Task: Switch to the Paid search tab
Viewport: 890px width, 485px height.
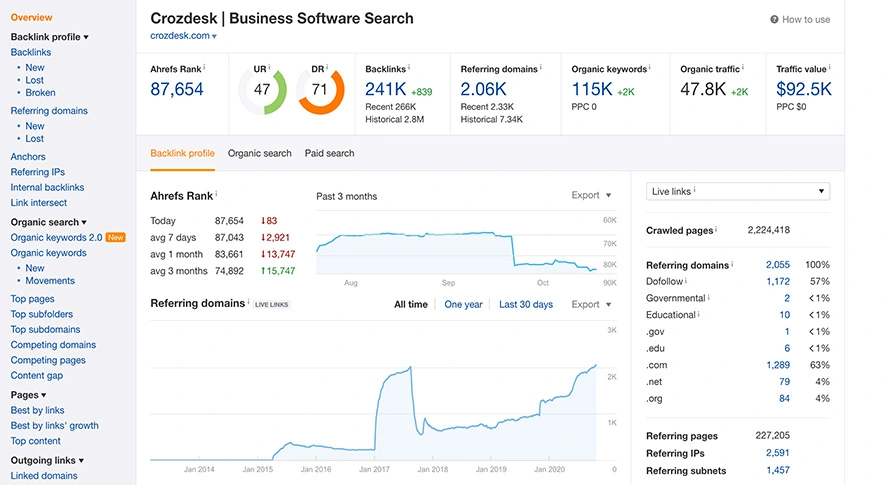Action: pyautogui.click(x=329, y=153)
